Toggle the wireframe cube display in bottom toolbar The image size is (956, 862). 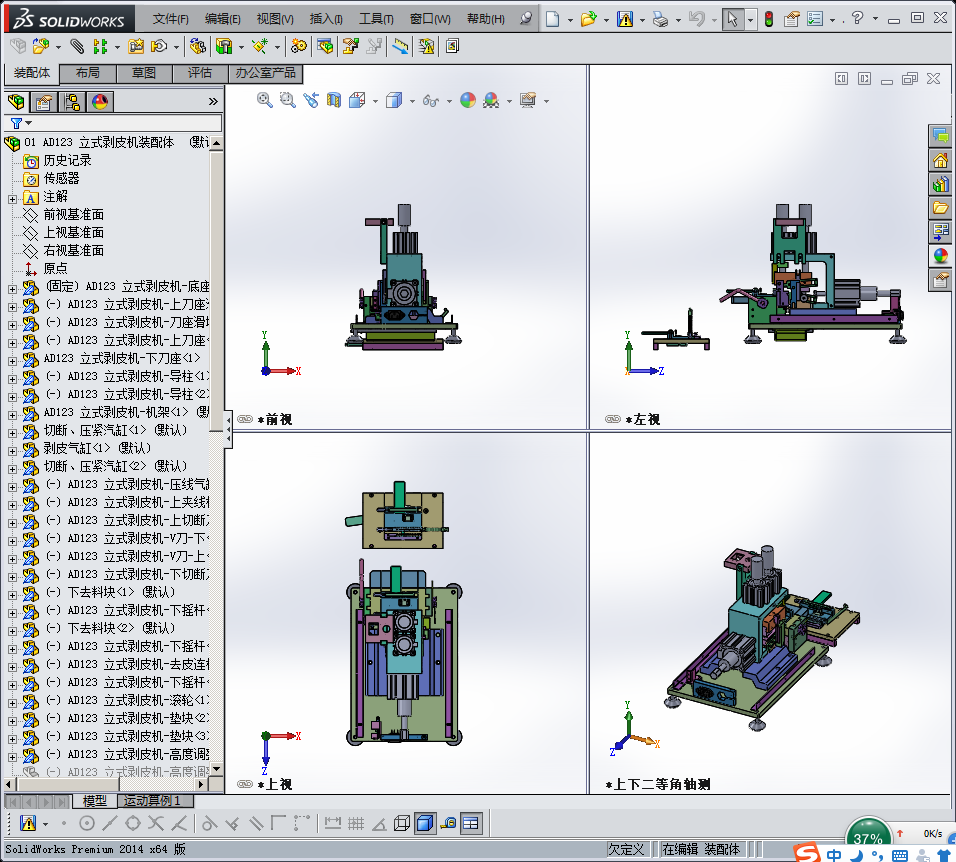(402, 824)
